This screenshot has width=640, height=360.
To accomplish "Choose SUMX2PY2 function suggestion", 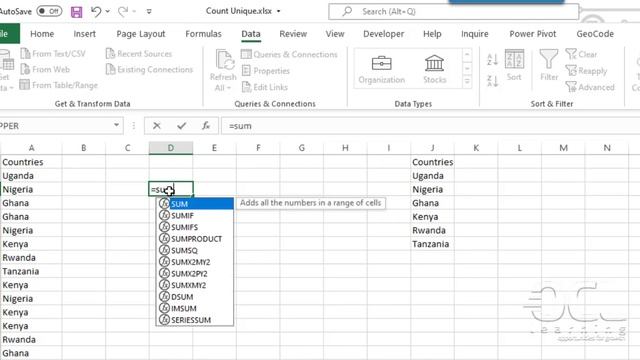I will [195, 273].
